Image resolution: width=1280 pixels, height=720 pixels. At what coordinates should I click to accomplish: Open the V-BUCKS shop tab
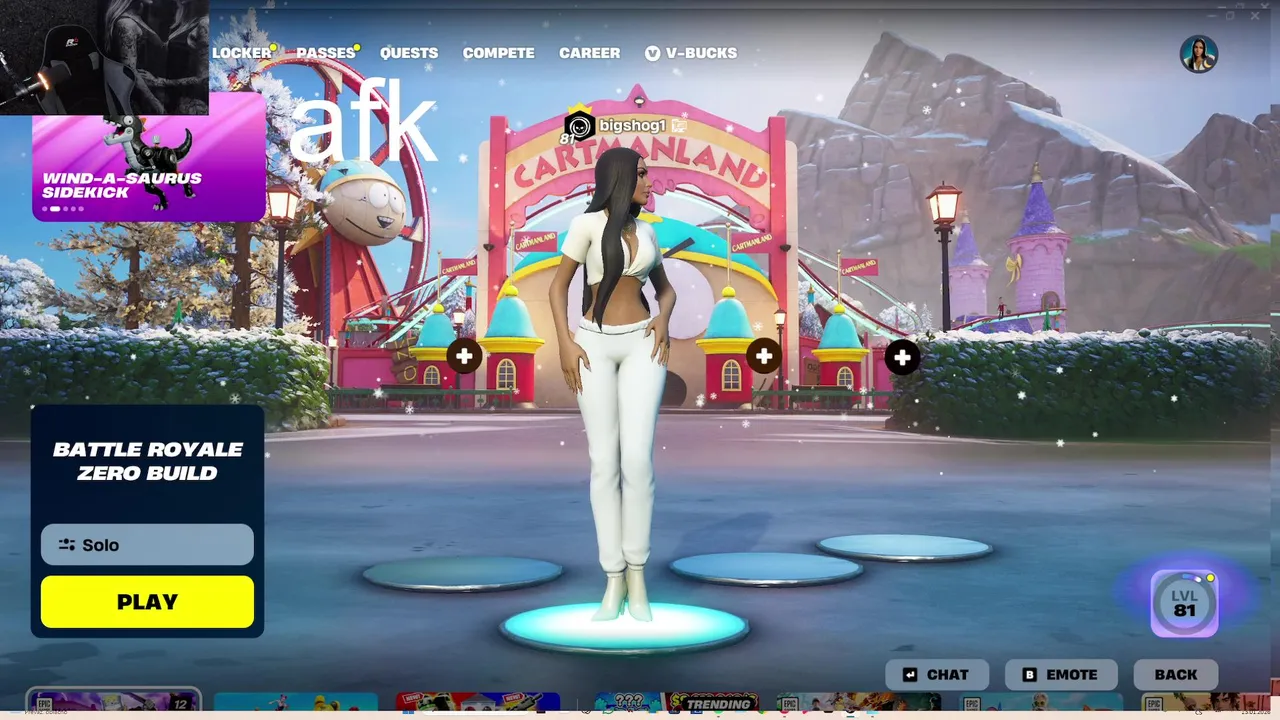(691, 53)
